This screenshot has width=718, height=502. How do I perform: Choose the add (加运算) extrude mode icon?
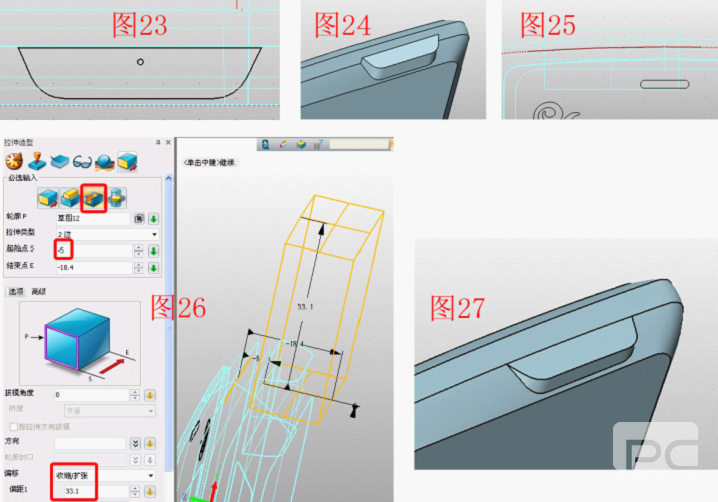coord(71,195)
